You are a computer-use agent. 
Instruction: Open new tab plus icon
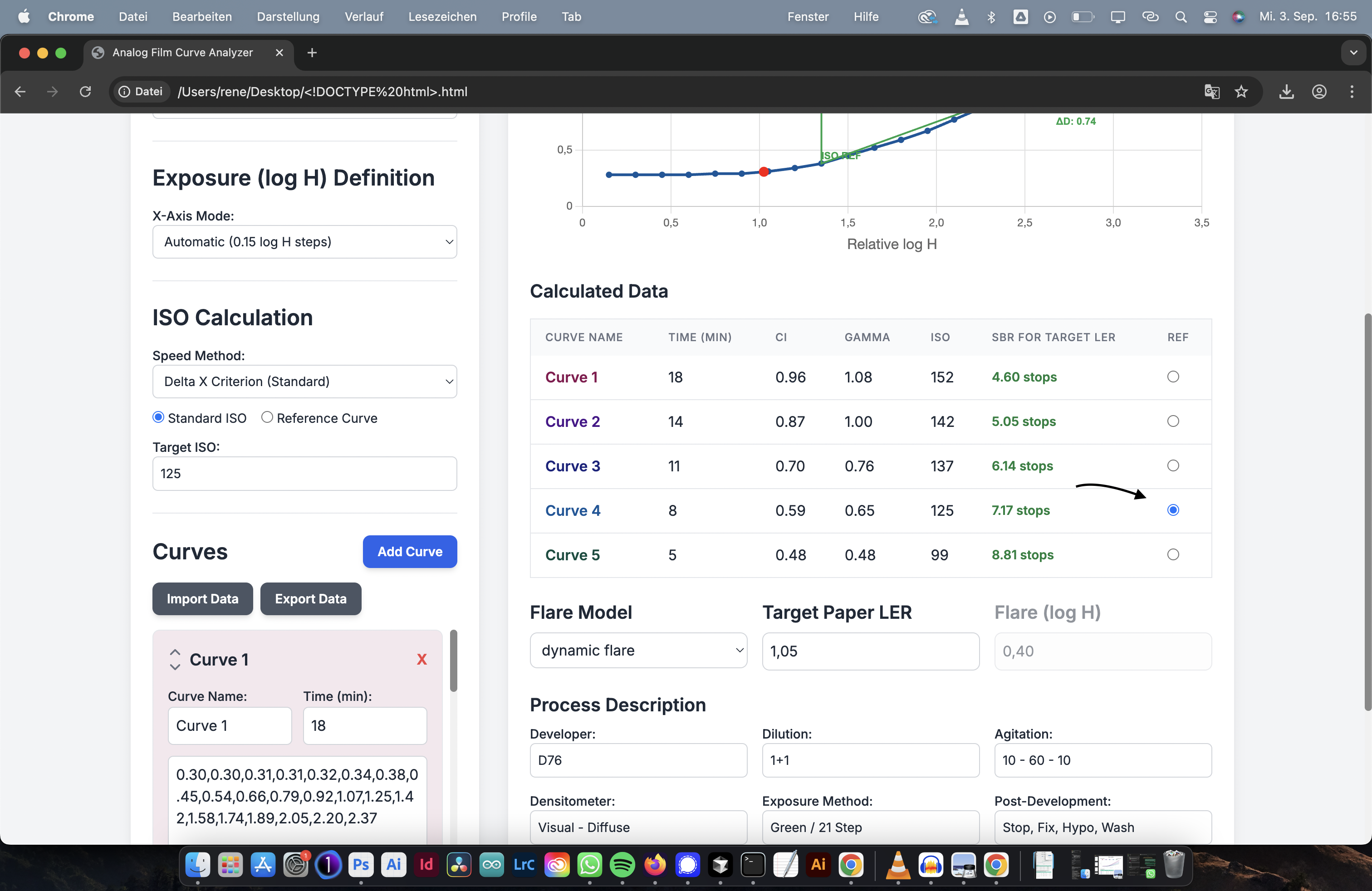point(312,53)
